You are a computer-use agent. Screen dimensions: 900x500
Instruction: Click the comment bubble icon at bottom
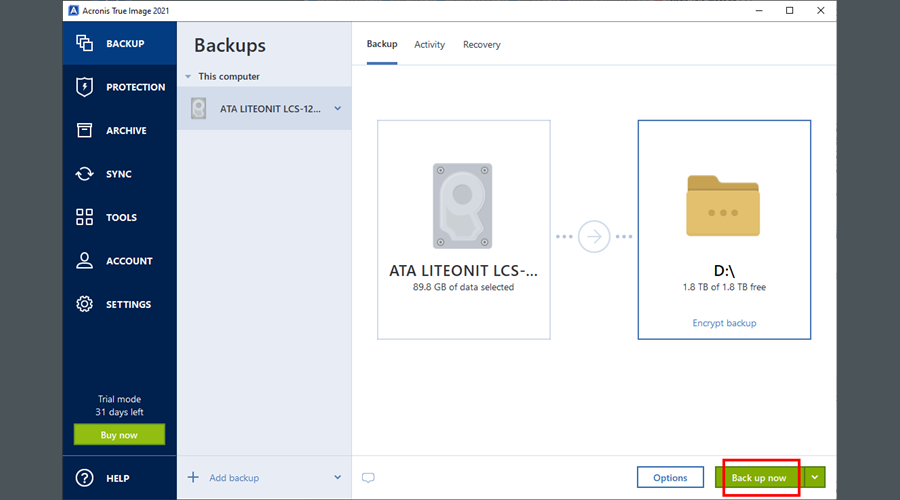[368, 478]
